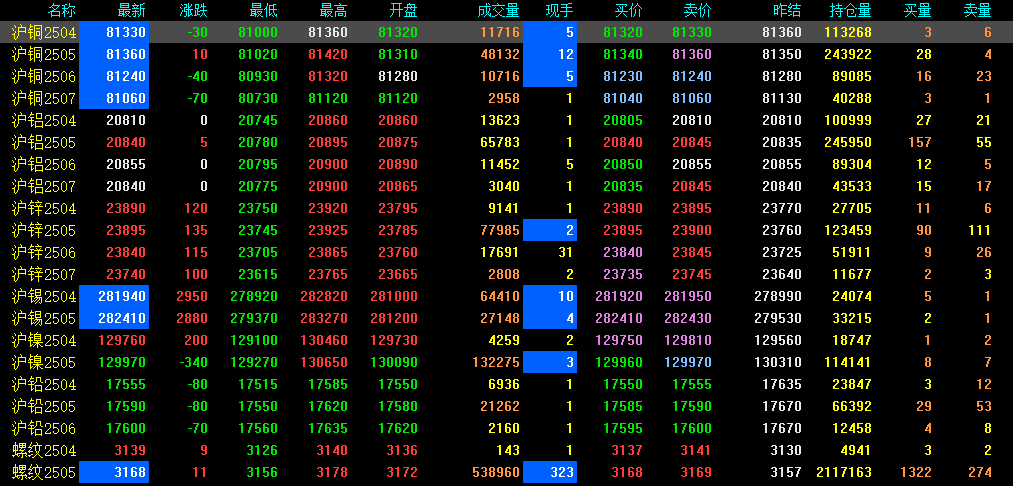Select the 沪镍2504 contract name
Image resolution: width=1013 pixels, height=486 pixels.
coord(44,340)
